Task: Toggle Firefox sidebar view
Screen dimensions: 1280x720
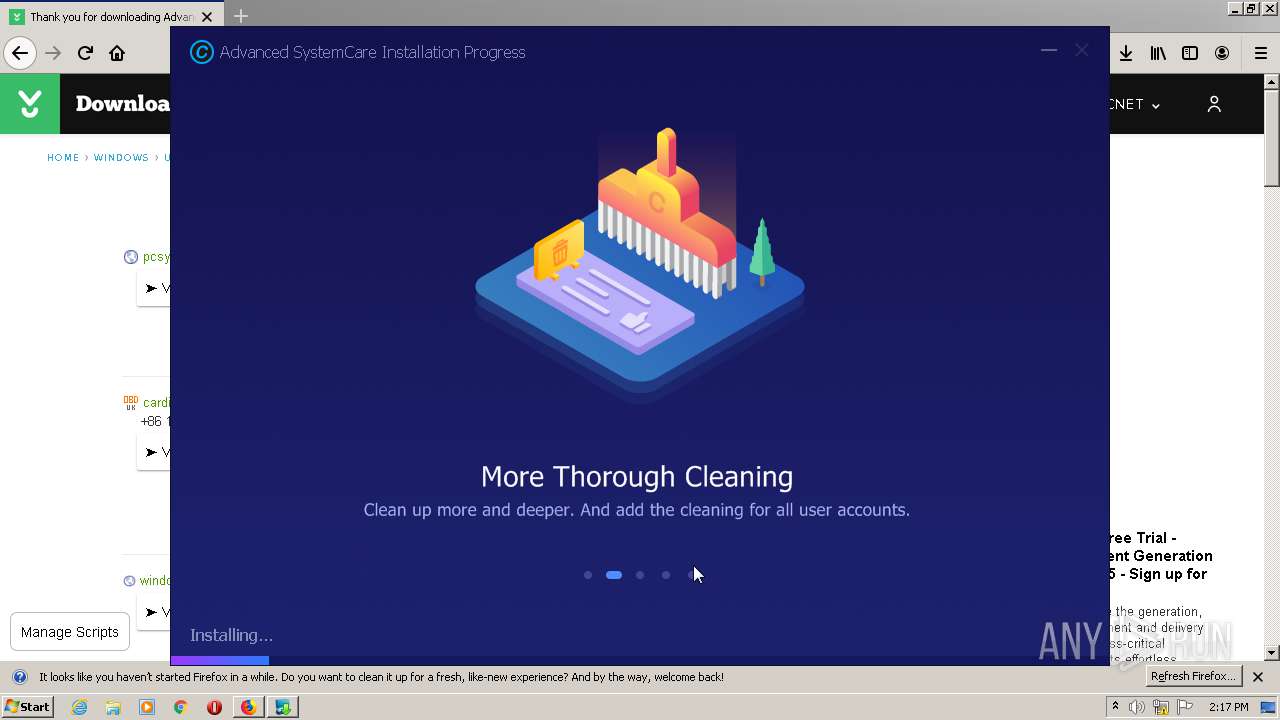Action: pyautogui.click(x=1190, y=53)
